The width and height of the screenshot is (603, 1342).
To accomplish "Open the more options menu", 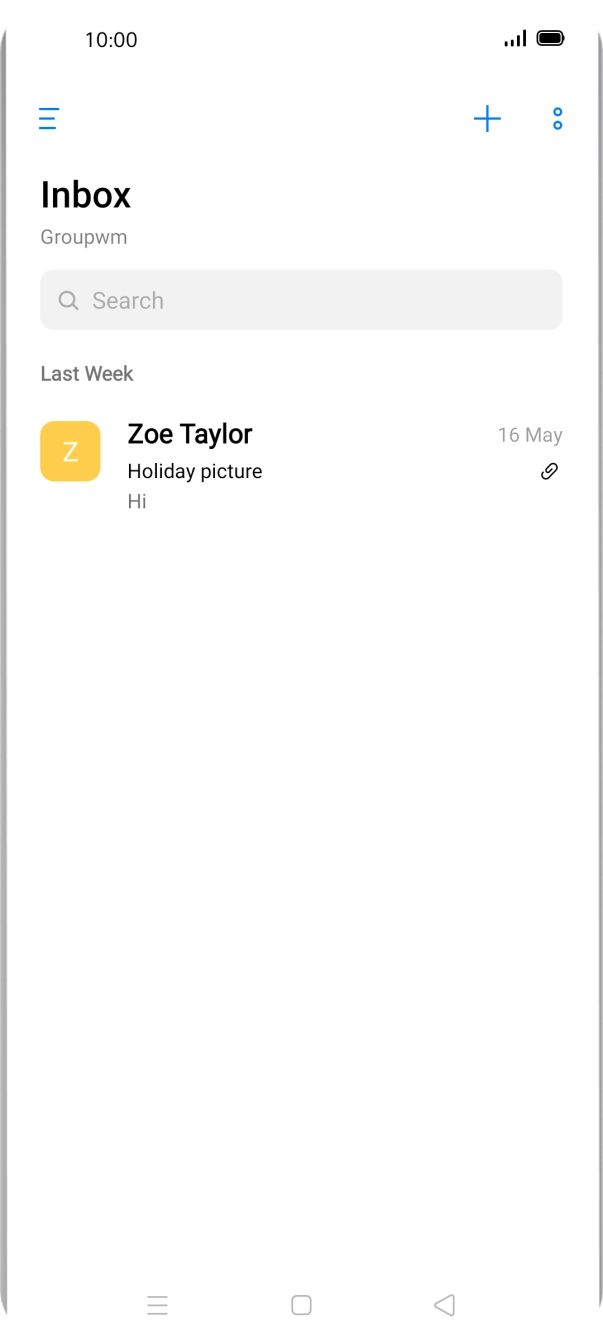I will tap(557, 119).
